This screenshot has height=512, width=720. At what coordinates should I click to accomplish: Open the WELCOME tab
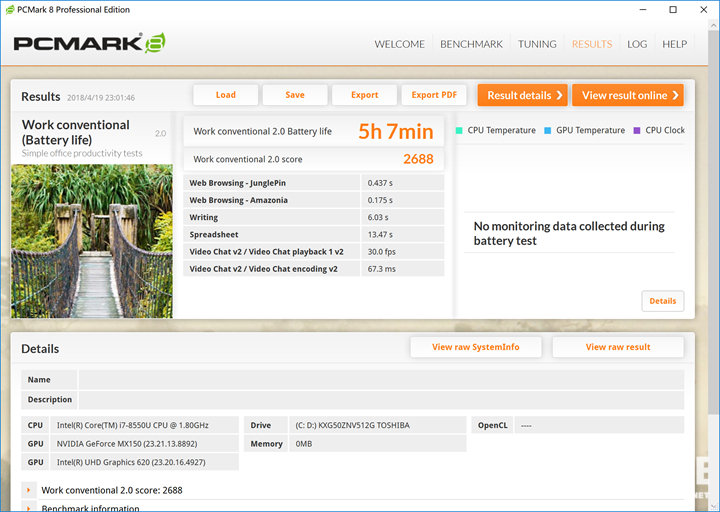(399, 44)
